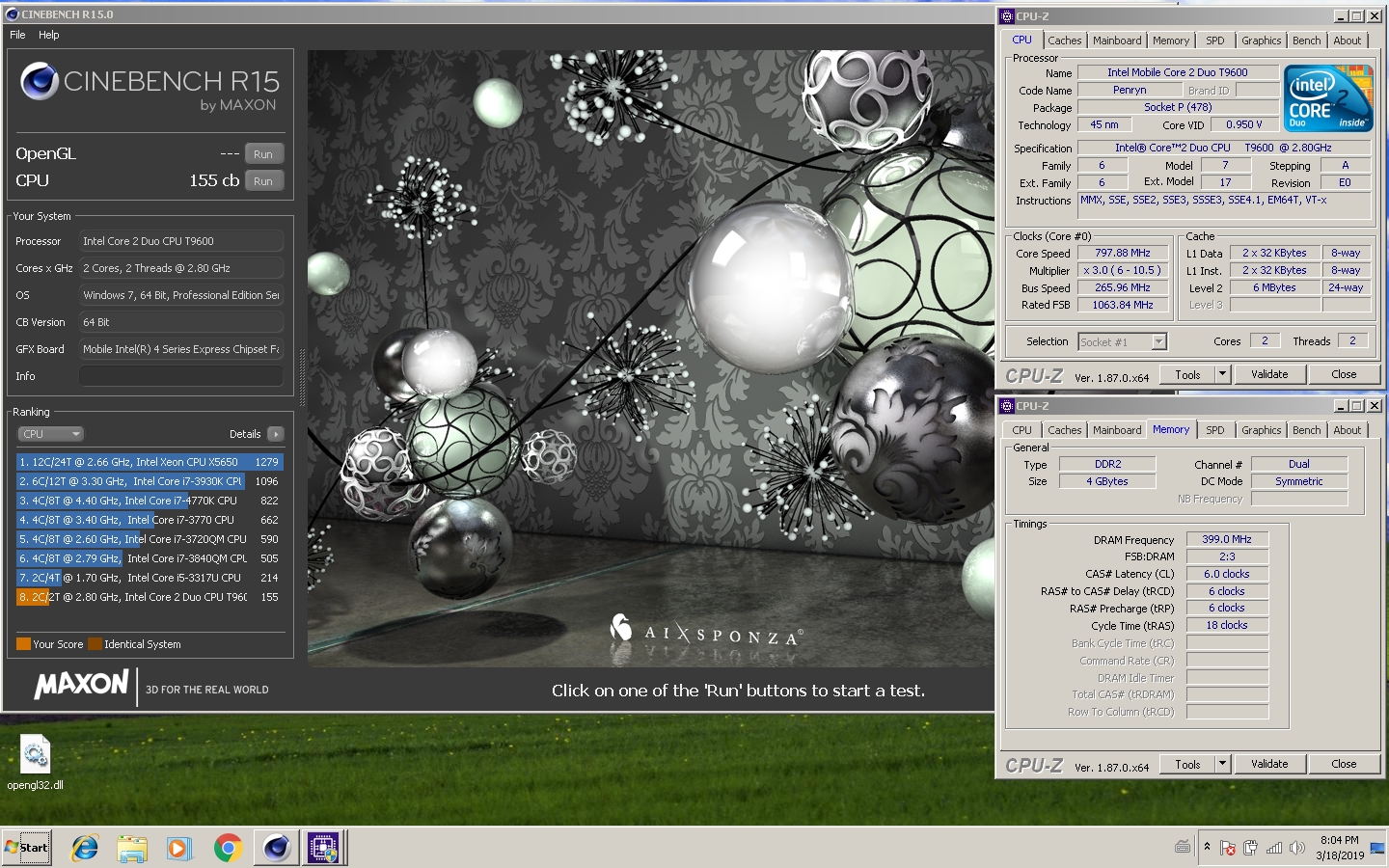This screenshot has height=868, width=1389.
Task: Select the i7-3840QM ranking row
Action: tap(150, 558)
